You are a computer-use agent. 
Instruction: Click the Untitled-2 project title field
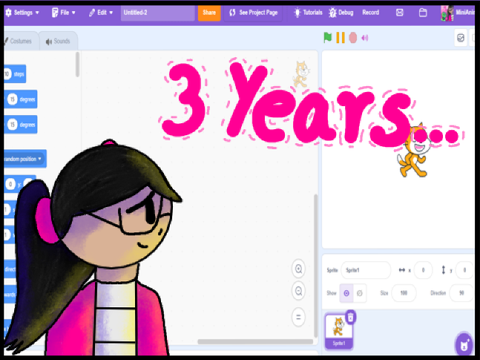[158, 13]
